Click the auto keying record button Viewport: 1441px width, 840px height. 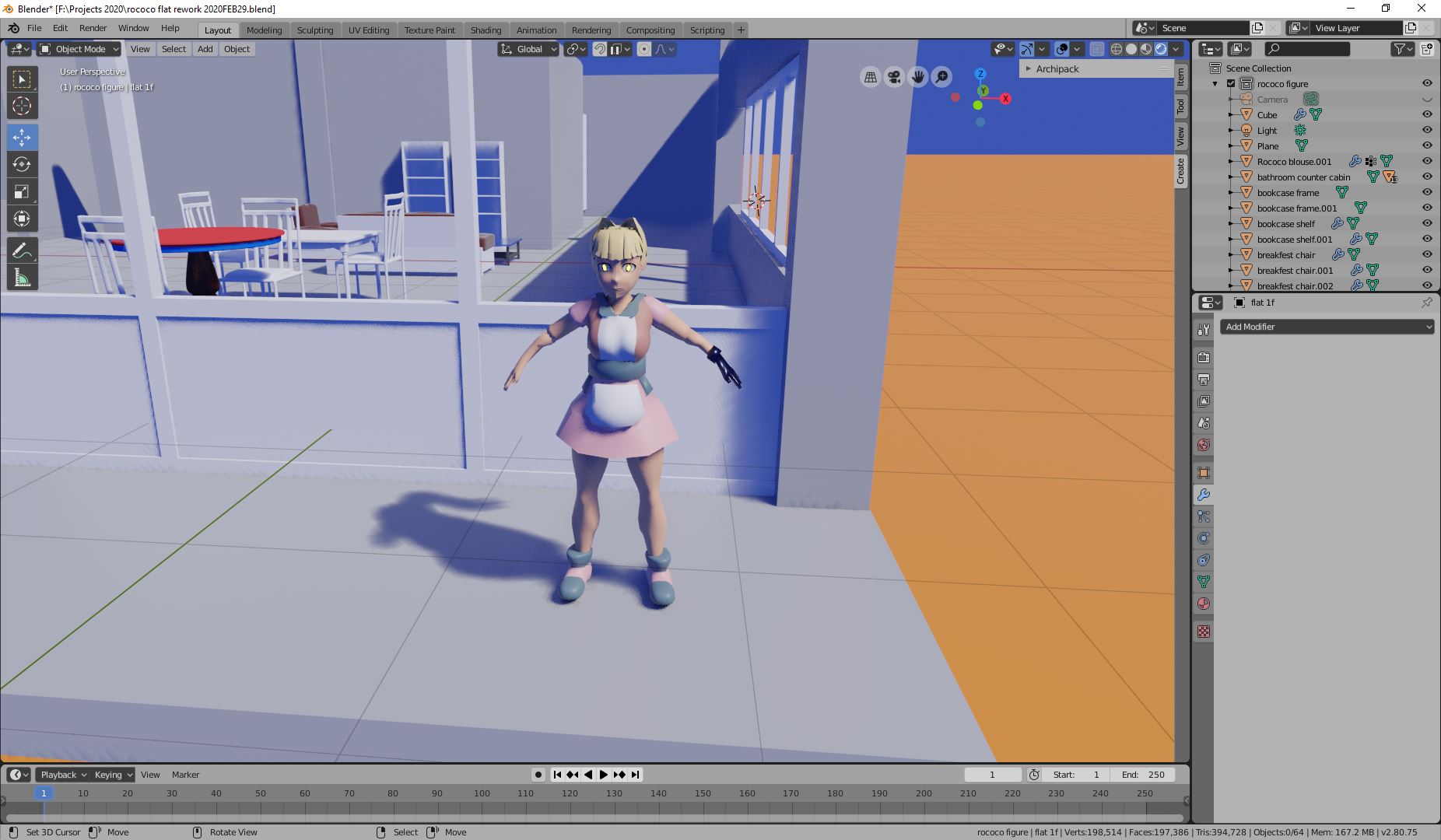(538, 775)
